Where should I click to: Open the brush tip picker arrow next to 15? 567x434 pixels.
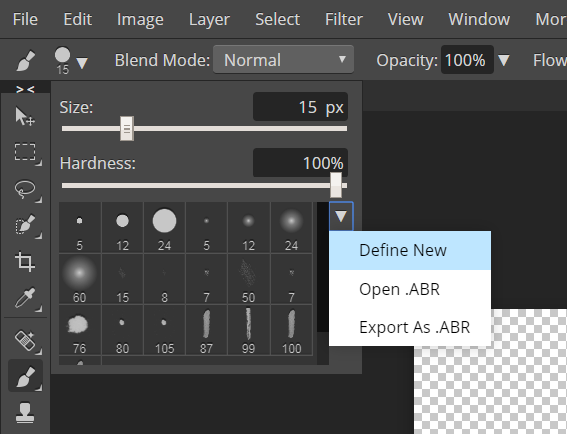[x=82, y=63]
